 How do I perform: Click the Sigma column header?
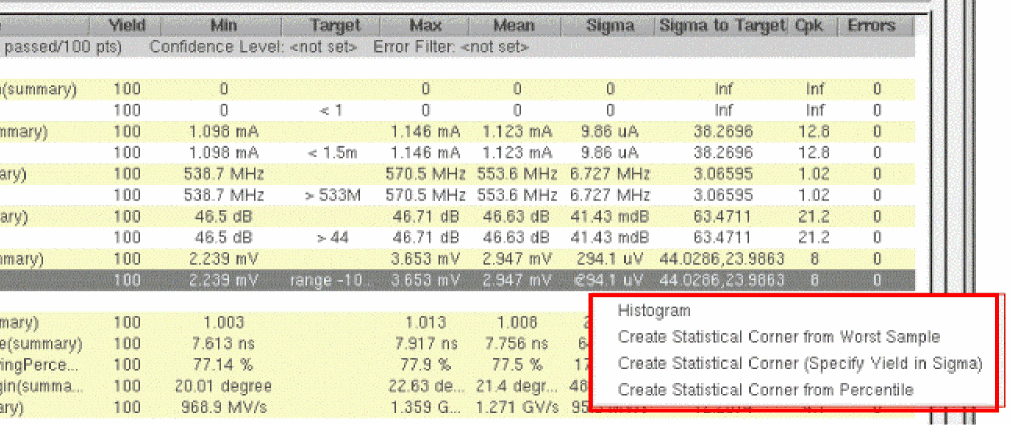(x=609, y=26)
